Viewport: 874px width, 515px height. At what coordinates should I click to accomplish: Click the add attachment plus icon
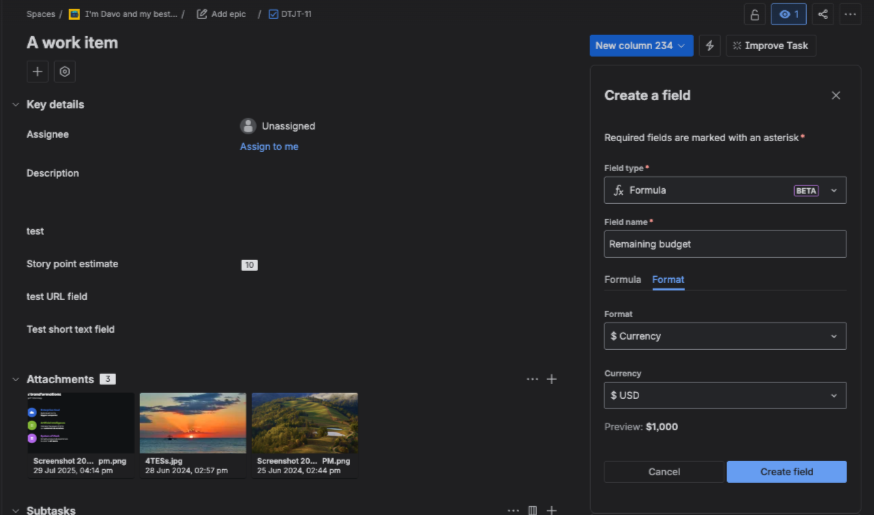point(551,379)
